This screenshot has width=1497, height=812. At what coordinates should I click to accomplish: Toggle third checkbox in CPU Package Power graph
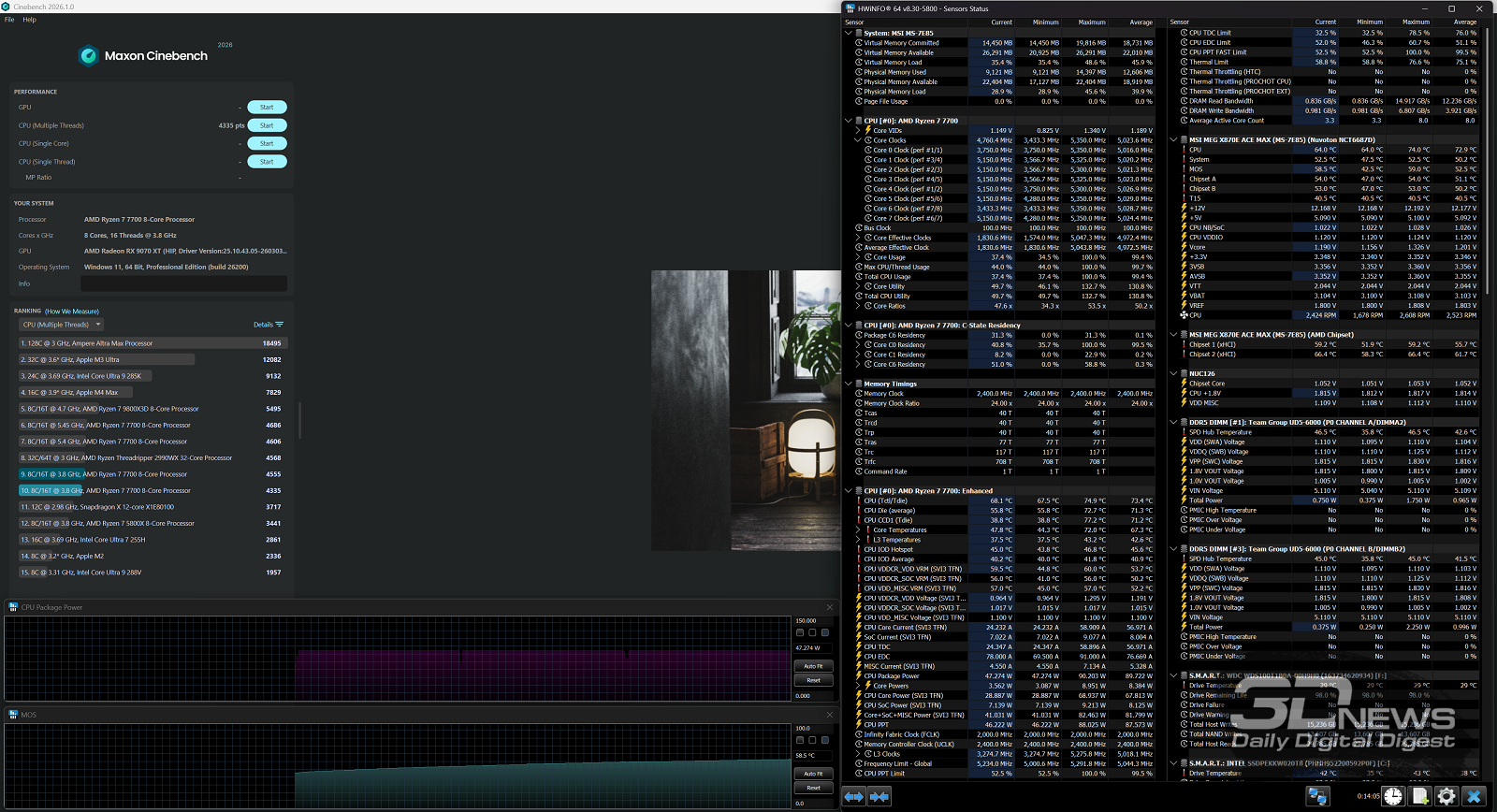(x=824, y=632)
